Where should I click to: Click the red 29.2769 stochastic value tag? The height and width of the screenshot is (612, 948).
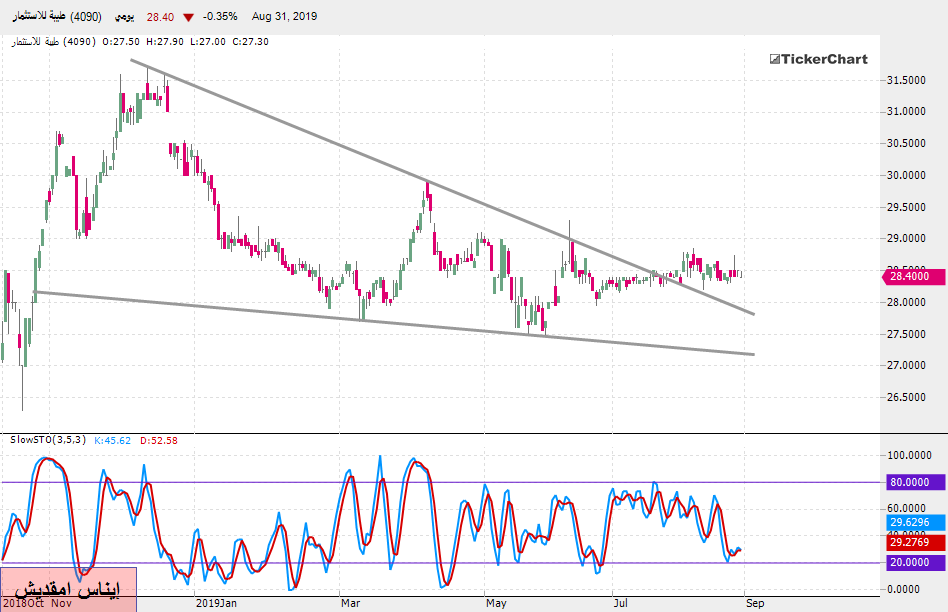(910, 542)
